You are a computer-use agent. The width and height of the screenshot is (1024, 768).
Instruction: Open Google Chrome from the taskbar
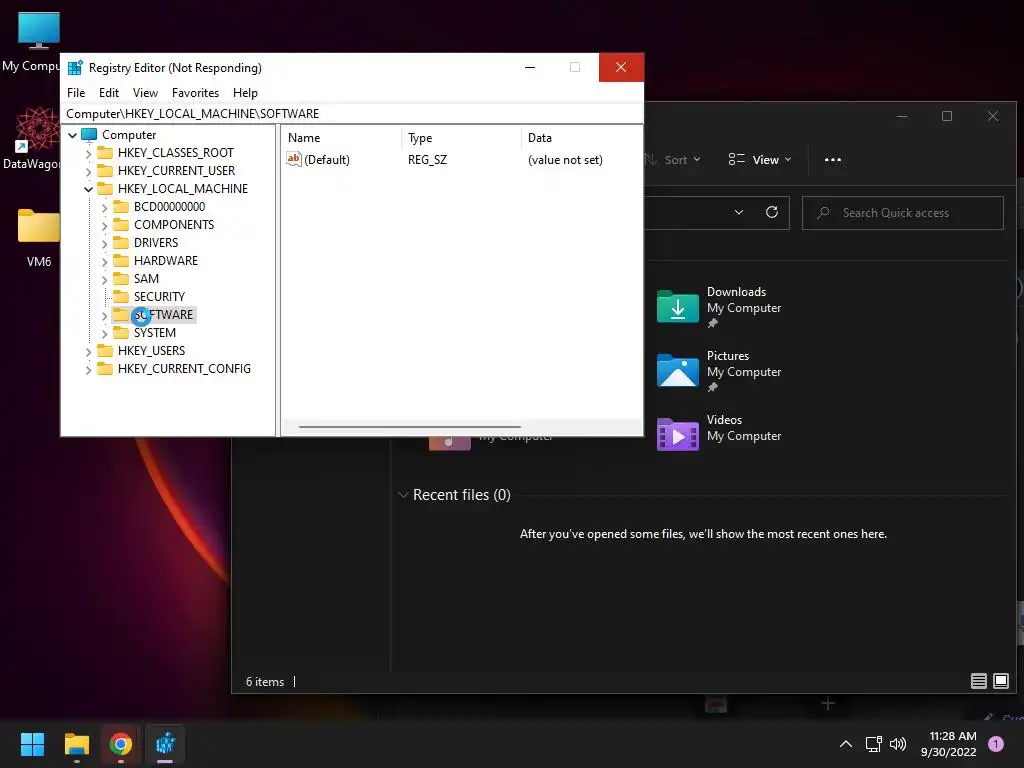(121, 744)
